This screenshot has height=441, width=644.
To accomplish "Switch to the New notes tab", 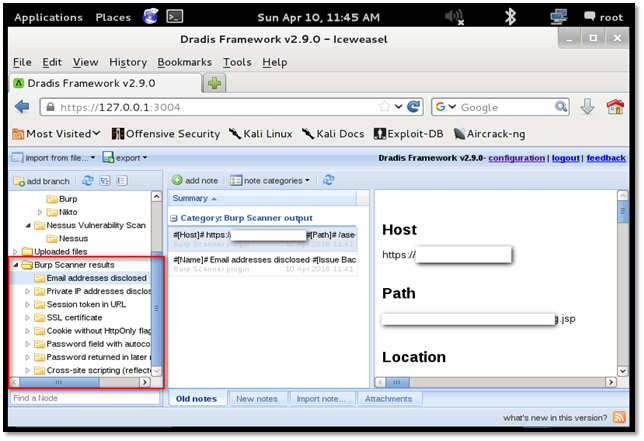I will coord(258,399).
